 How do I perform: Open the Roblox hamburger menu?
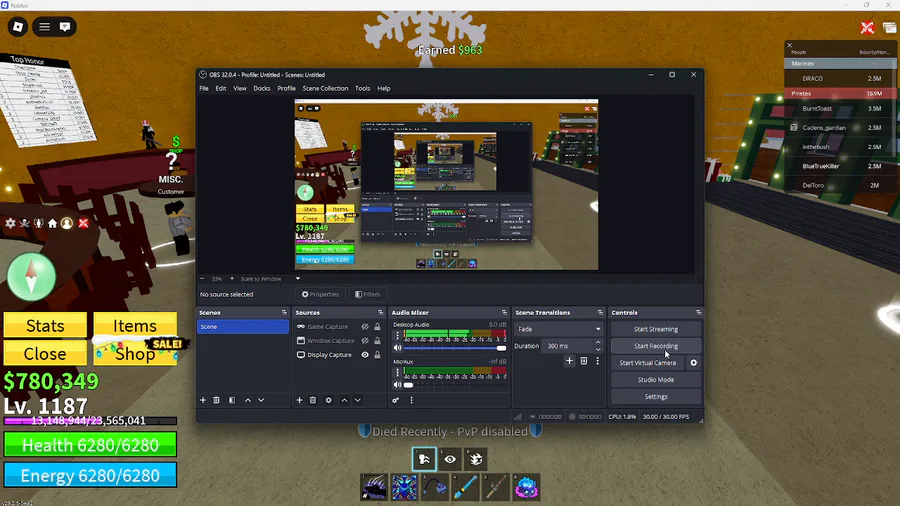[x=44, y=27]
